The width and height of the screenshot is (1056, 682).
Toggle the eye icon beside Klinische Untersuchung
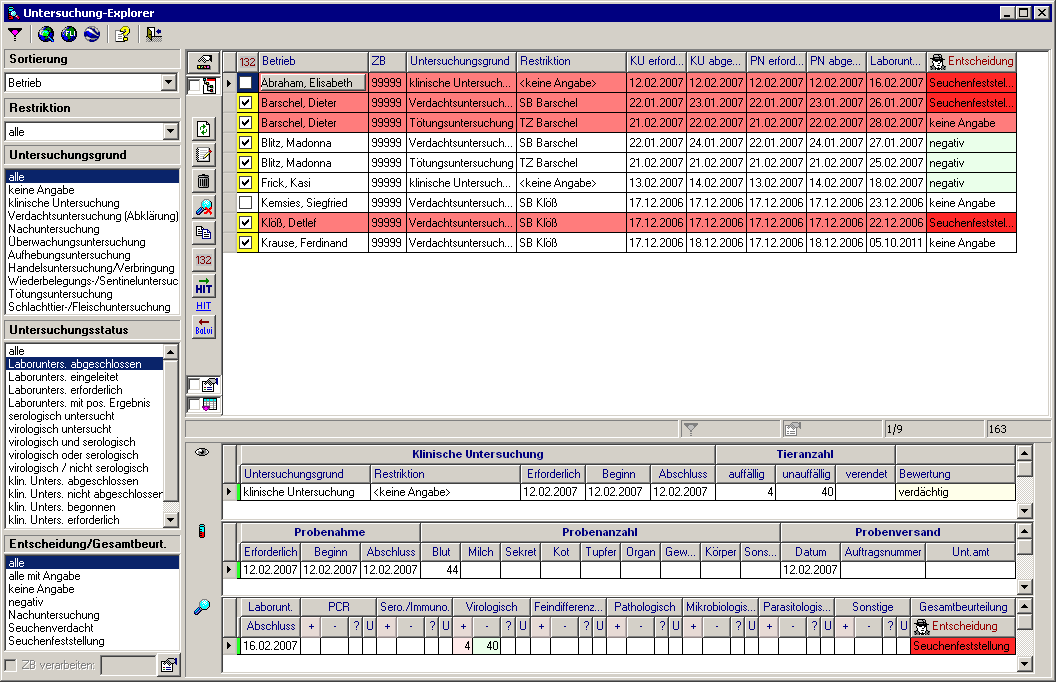(x=202, y=452)
